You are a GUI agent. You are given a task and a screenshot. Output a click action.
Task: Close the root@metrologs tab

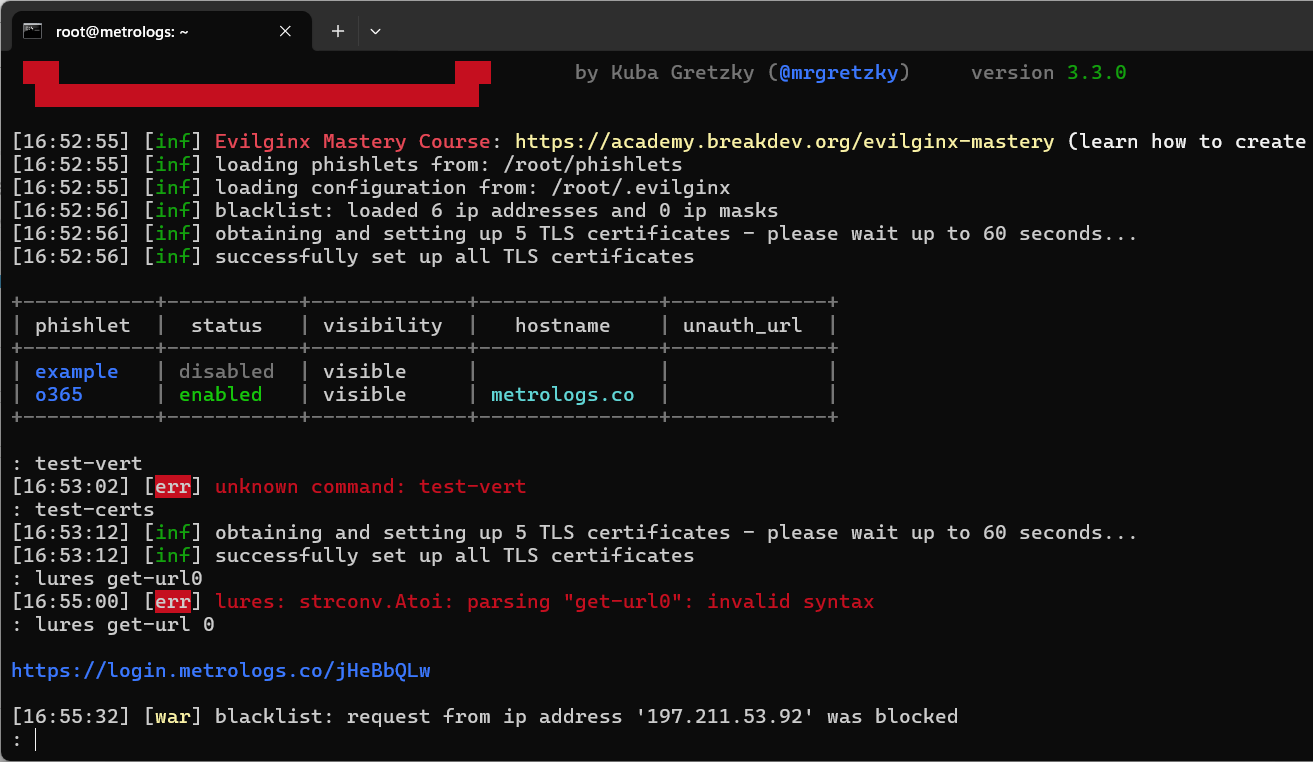pos(285,31)
